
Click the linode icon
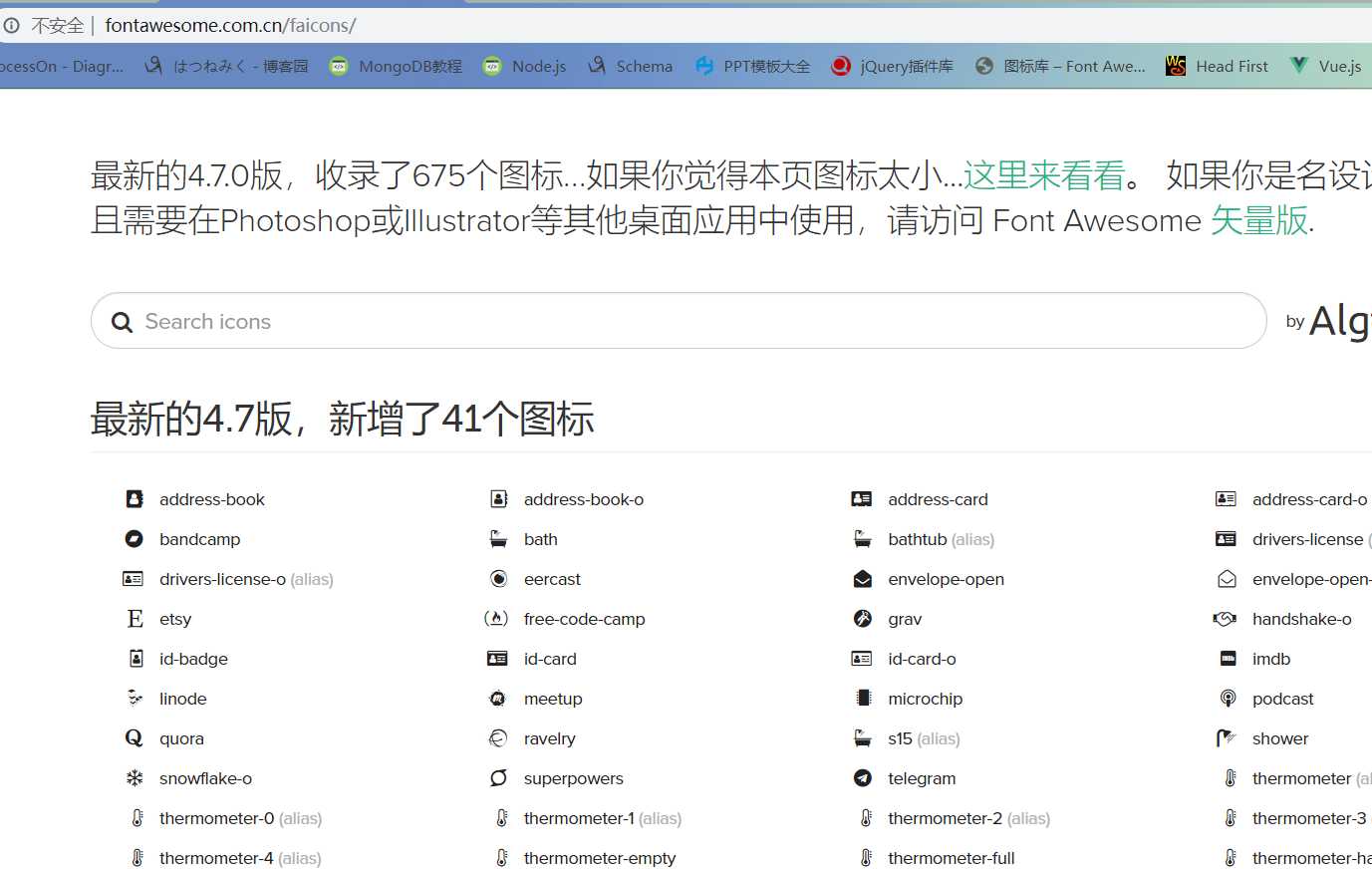pos(135,698)
